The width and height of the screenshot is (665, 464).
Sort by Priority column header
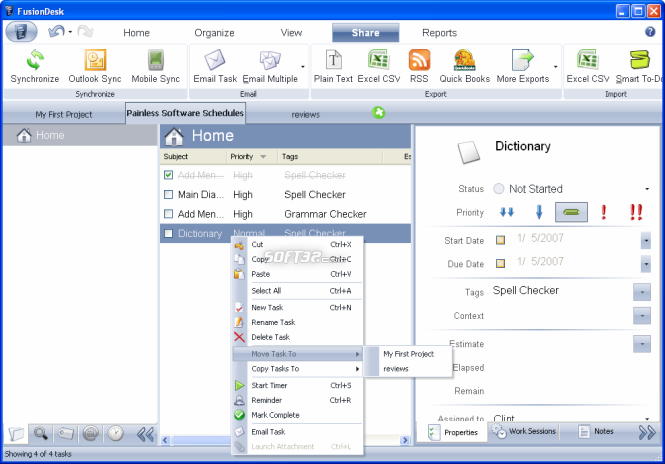[x=251, y=157]
